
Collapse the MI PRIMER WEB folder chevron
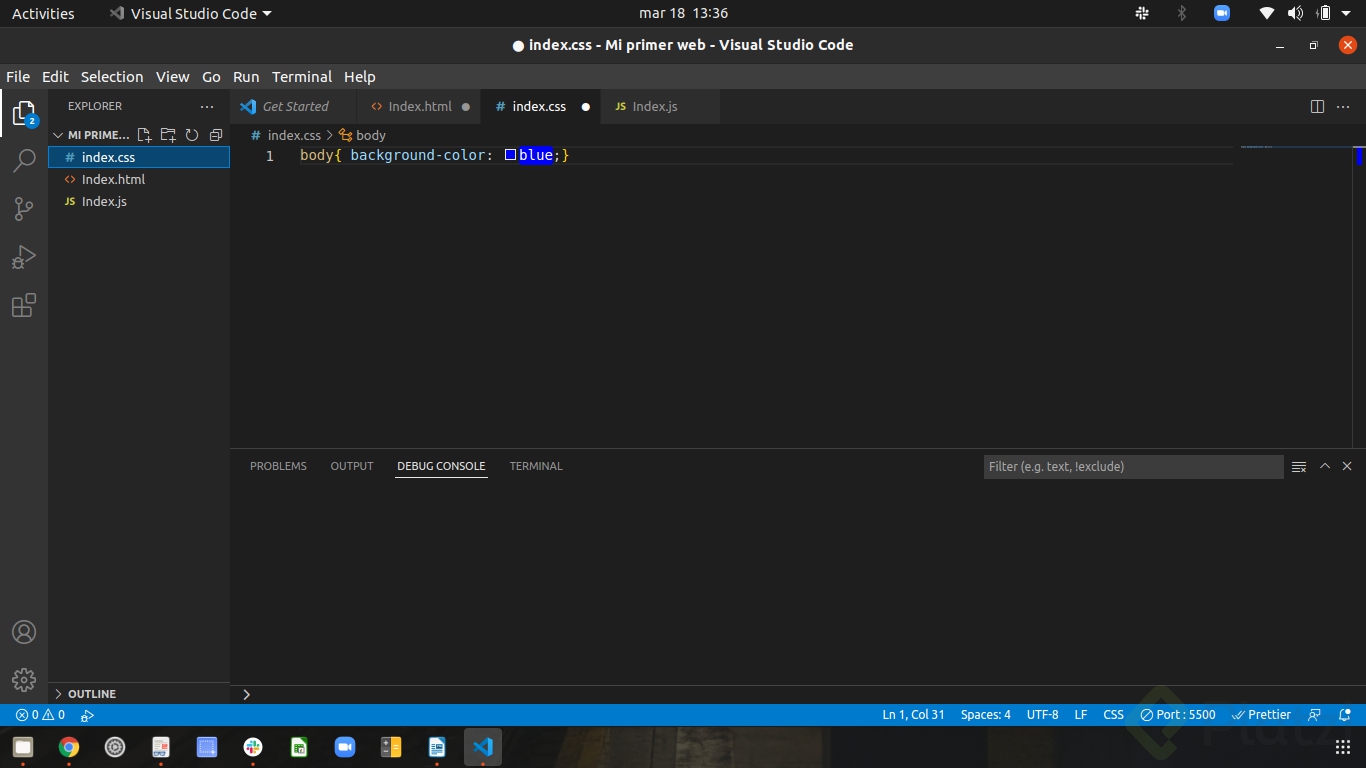[x=58, y=134]
